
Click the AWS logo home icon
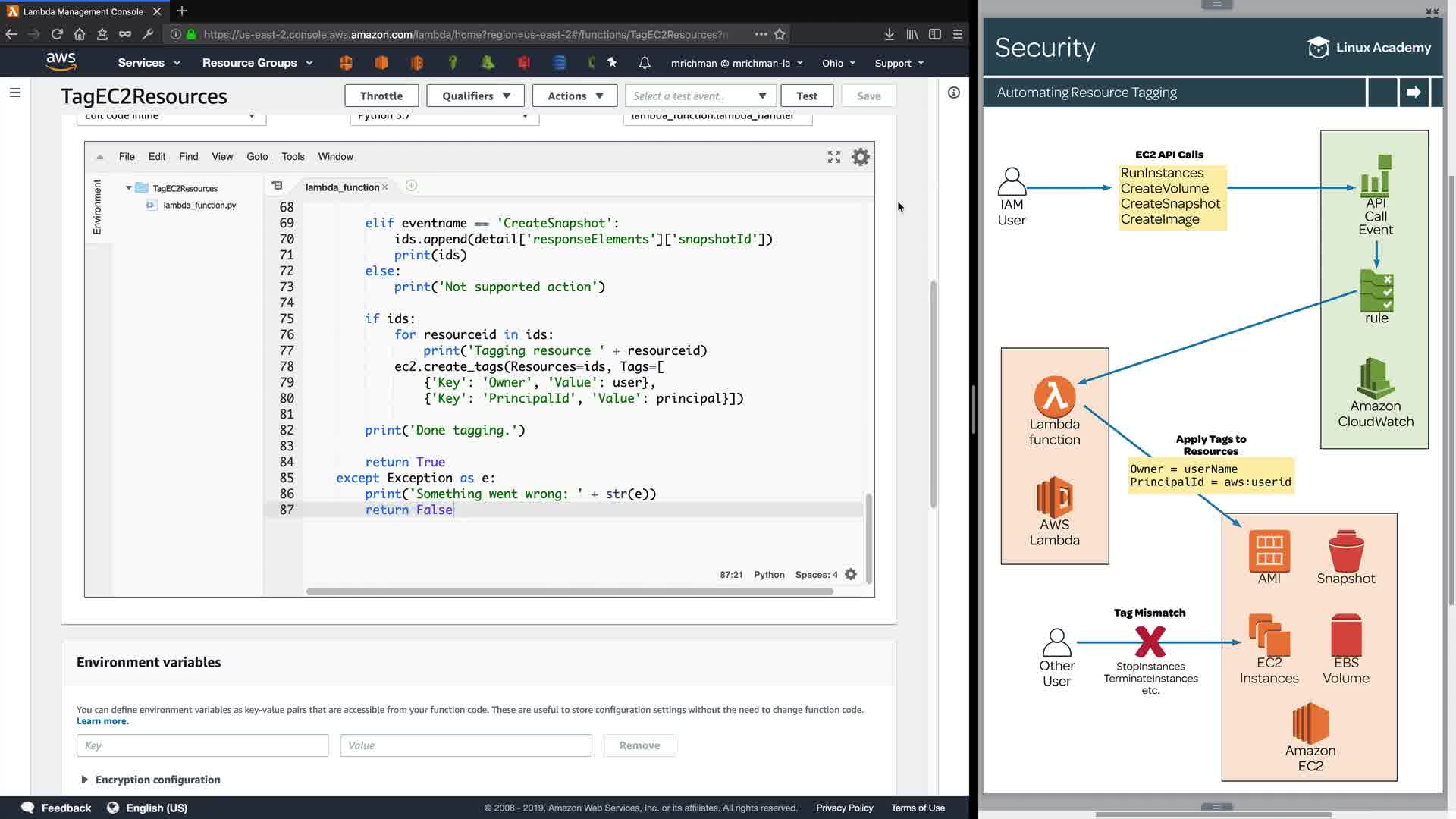pos(61,62)
